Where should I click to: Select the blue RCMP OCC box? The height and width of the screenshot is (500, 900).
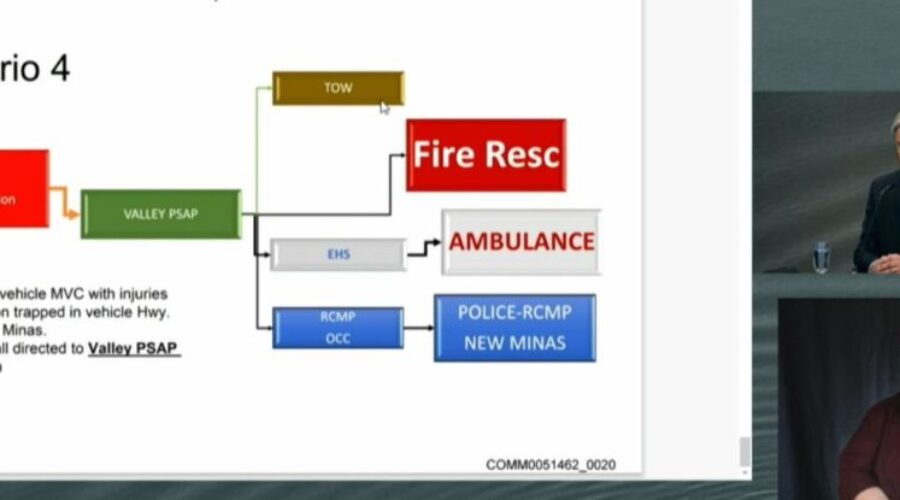click(x=338, y=328)
